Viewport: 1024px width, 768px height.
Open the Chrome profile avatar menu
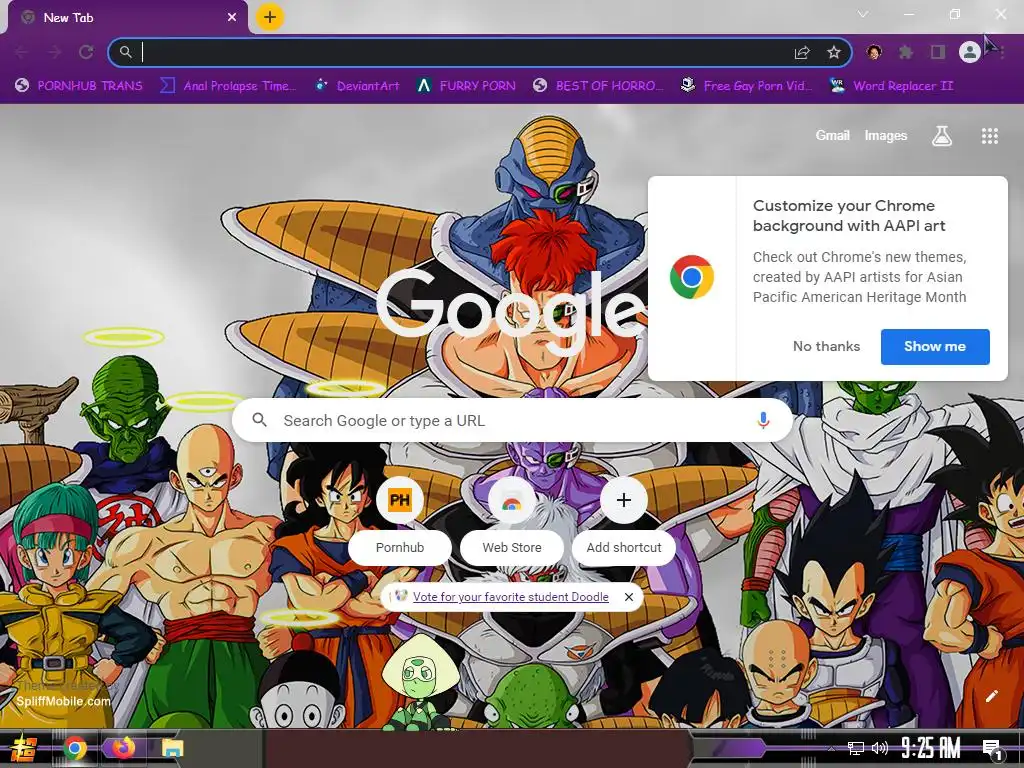[x=970, y=52]
